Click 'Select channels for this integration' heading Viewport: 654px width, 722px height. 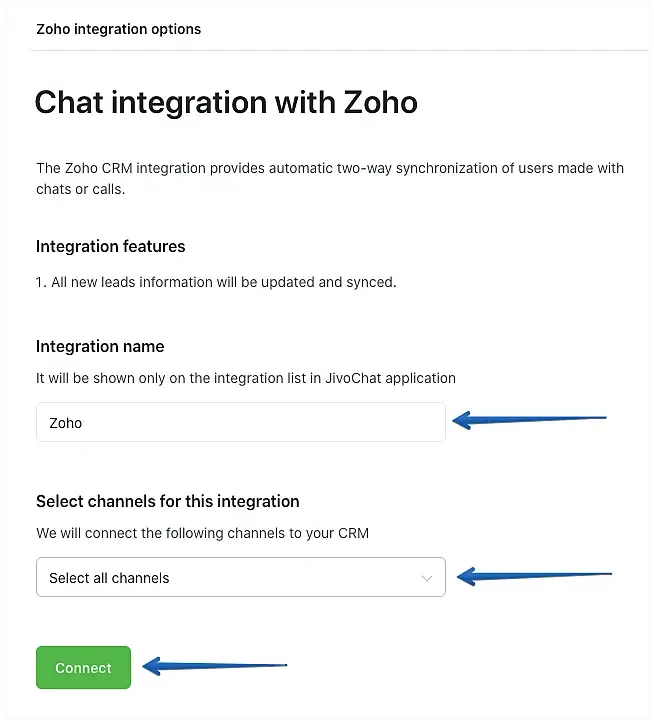[168, 501]
